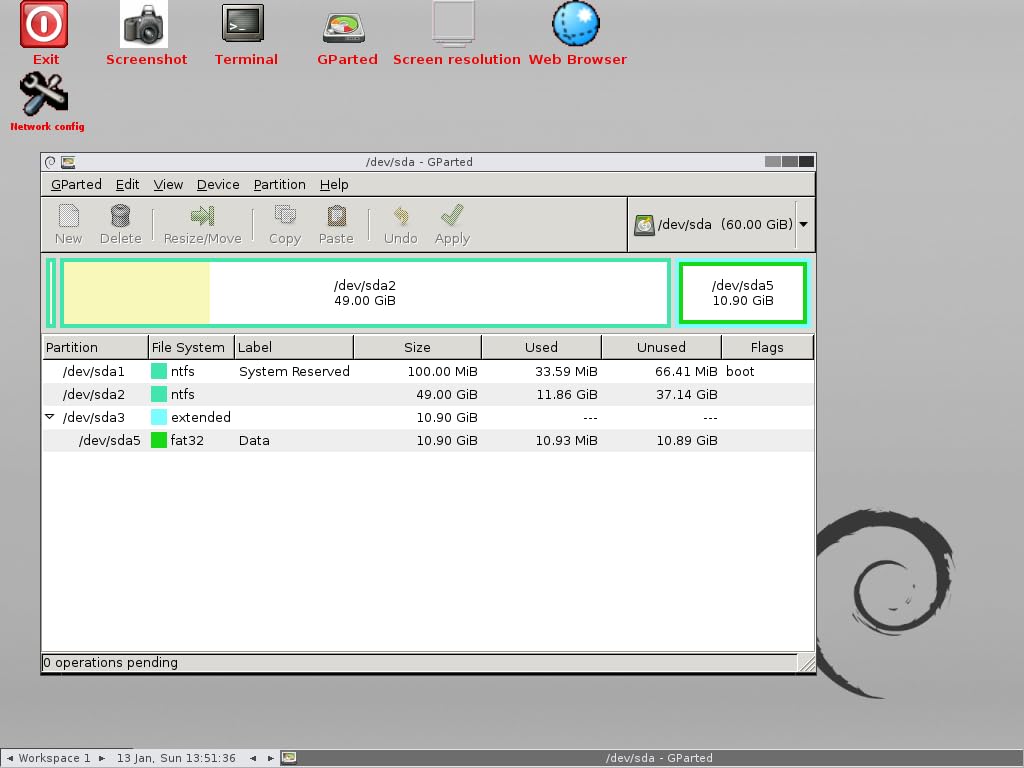This screenshot has height=768, width=1024.
Task: Select the /dev/sda5 partition graphic block
Action: coord(742,292)
